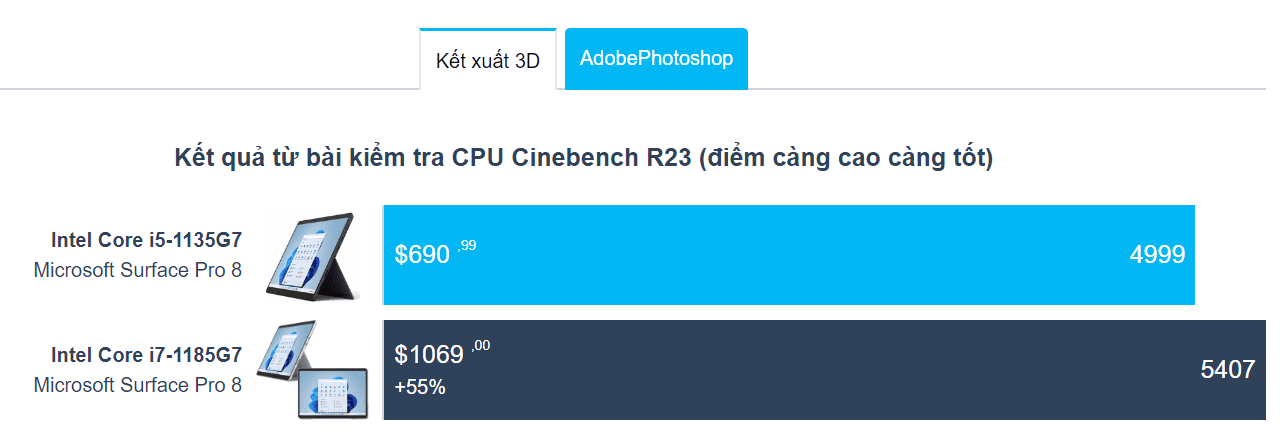Screen dimensions: 1287x443
Task: Open the AdobePhotoshop tab
Action: 656,58
